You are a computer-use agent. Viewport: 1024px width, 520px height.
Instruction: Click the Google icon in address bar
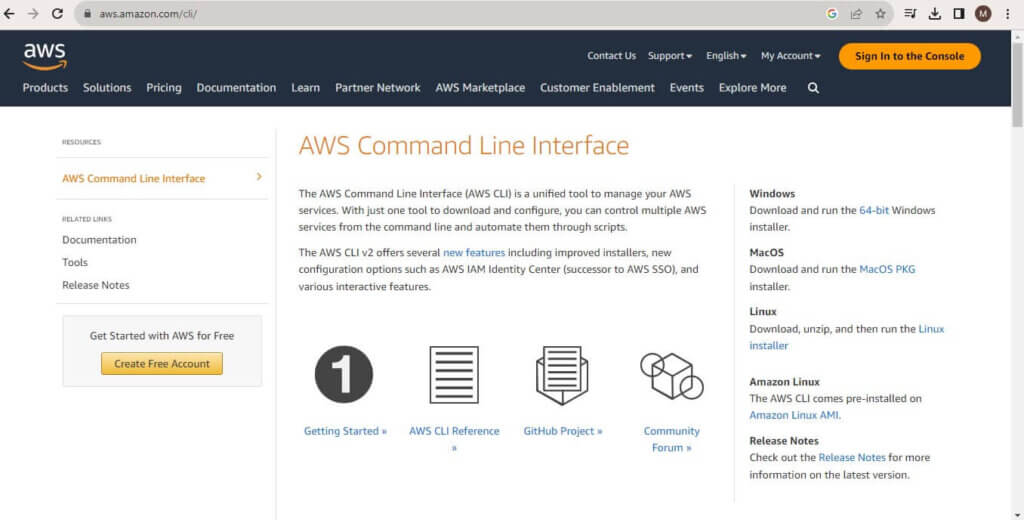[x=831, y=14]
